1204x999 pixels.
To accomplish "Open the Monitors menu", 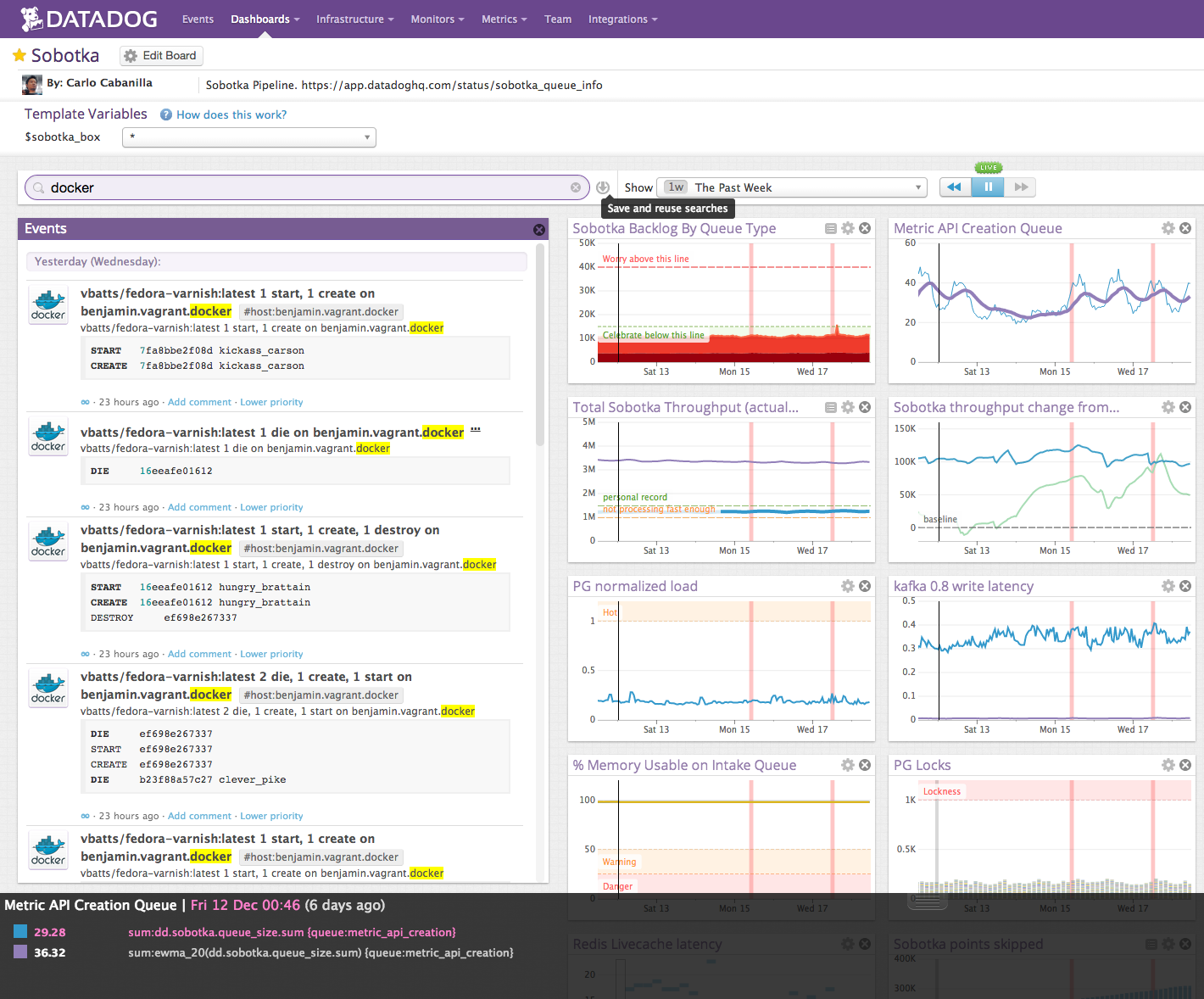I will [x=437, y=20].
